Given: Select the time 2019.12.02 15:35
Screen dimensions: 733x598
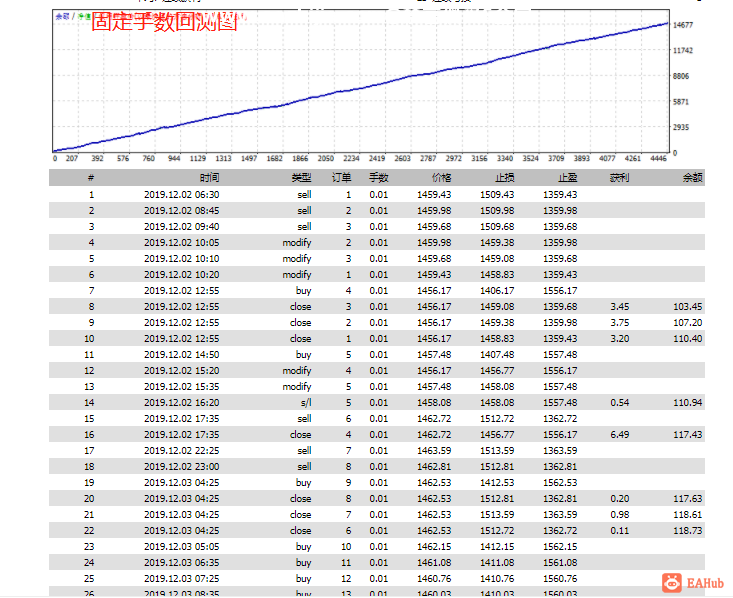Looking at the screenshot, I should [181, 387].
